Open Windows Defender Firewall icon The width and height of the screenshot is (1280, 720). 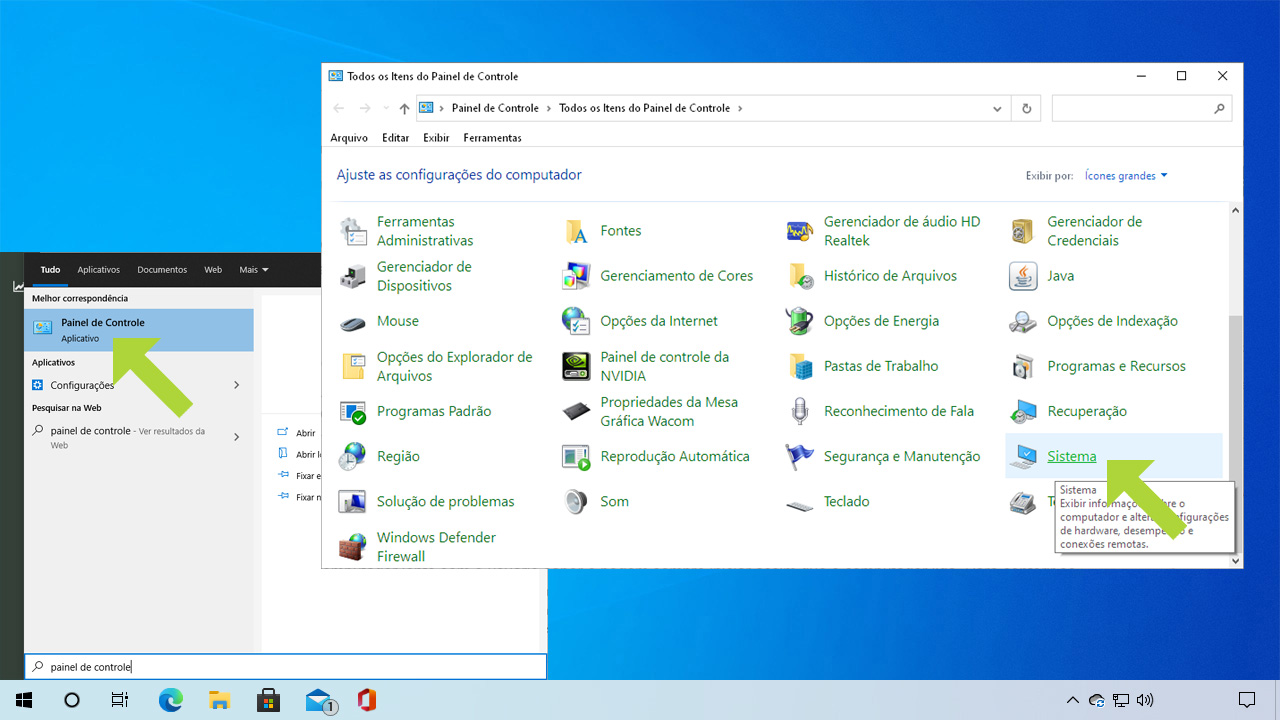353,546
